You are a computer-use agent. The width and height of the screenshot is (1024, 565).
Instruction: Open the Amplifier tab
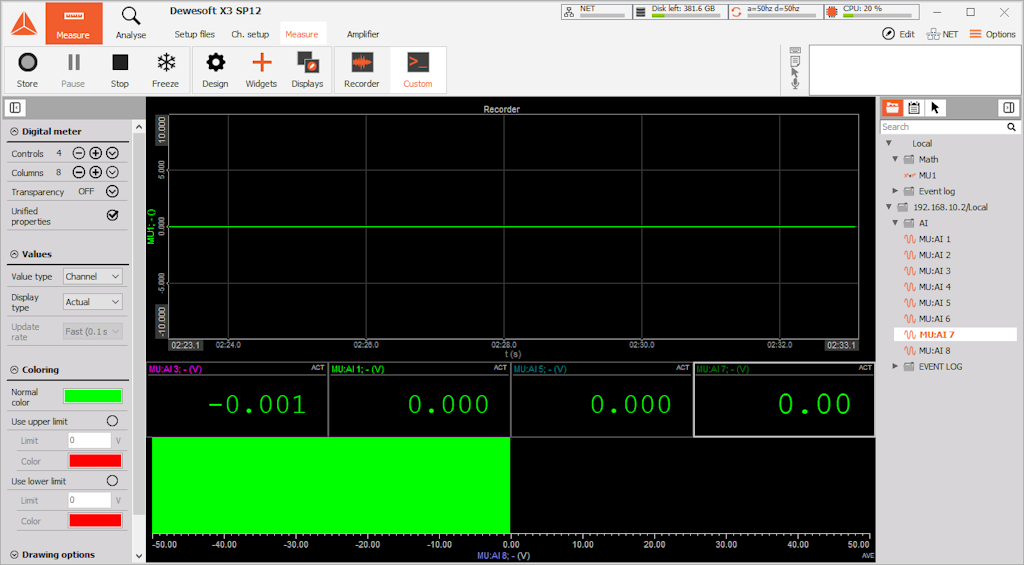click(363, 34)
